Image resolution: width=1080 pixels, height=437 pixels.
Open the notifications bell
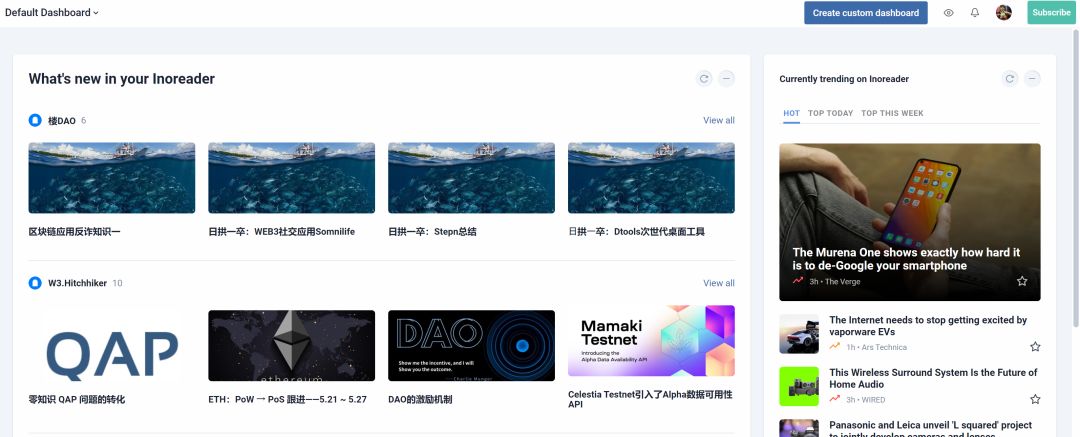coord(975,12)
